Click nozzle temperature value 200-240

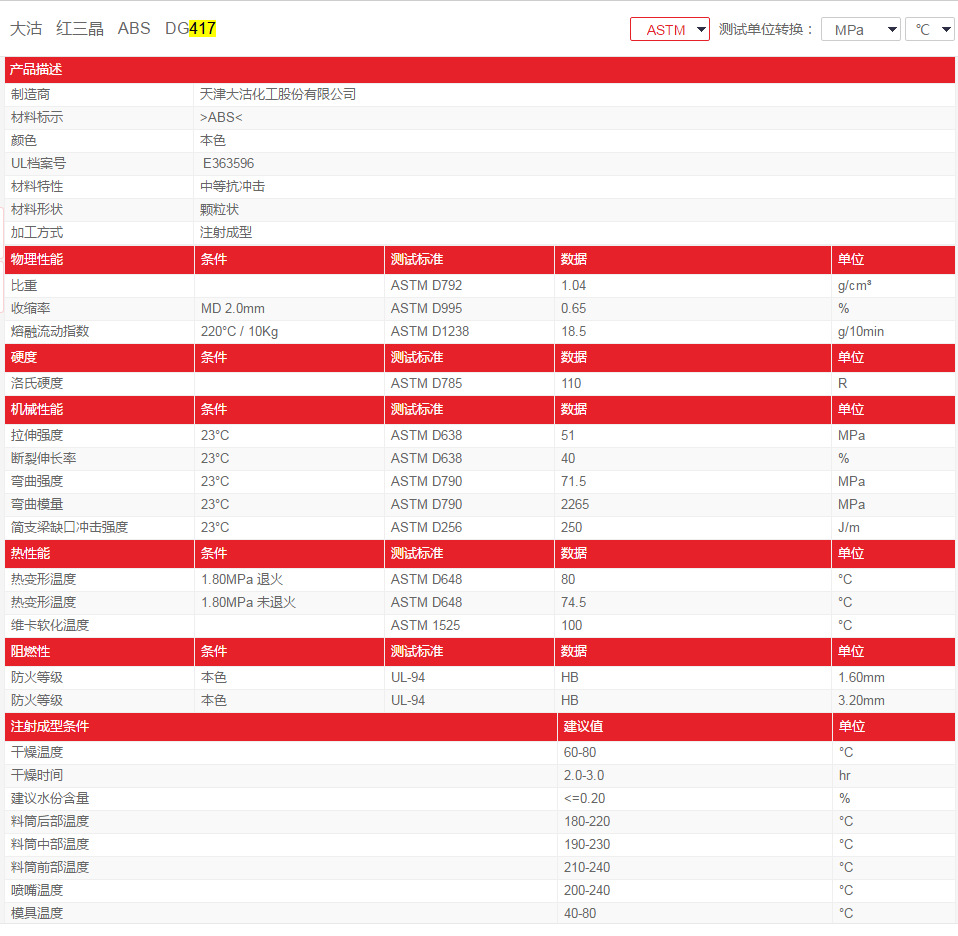point(587,890)
